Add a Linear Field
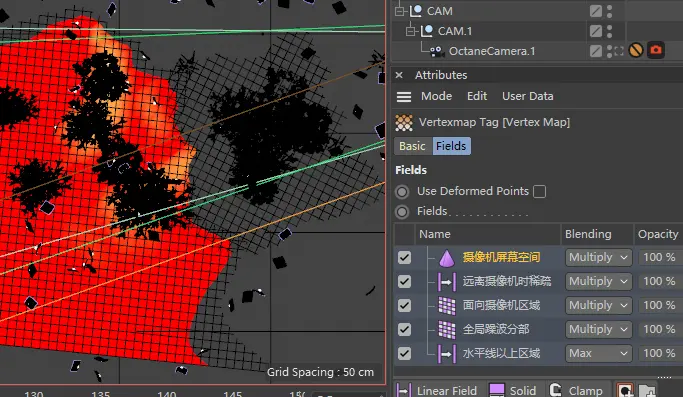Image resolution: width=683 pixels, height=397 pixels. tap(436, 390)
